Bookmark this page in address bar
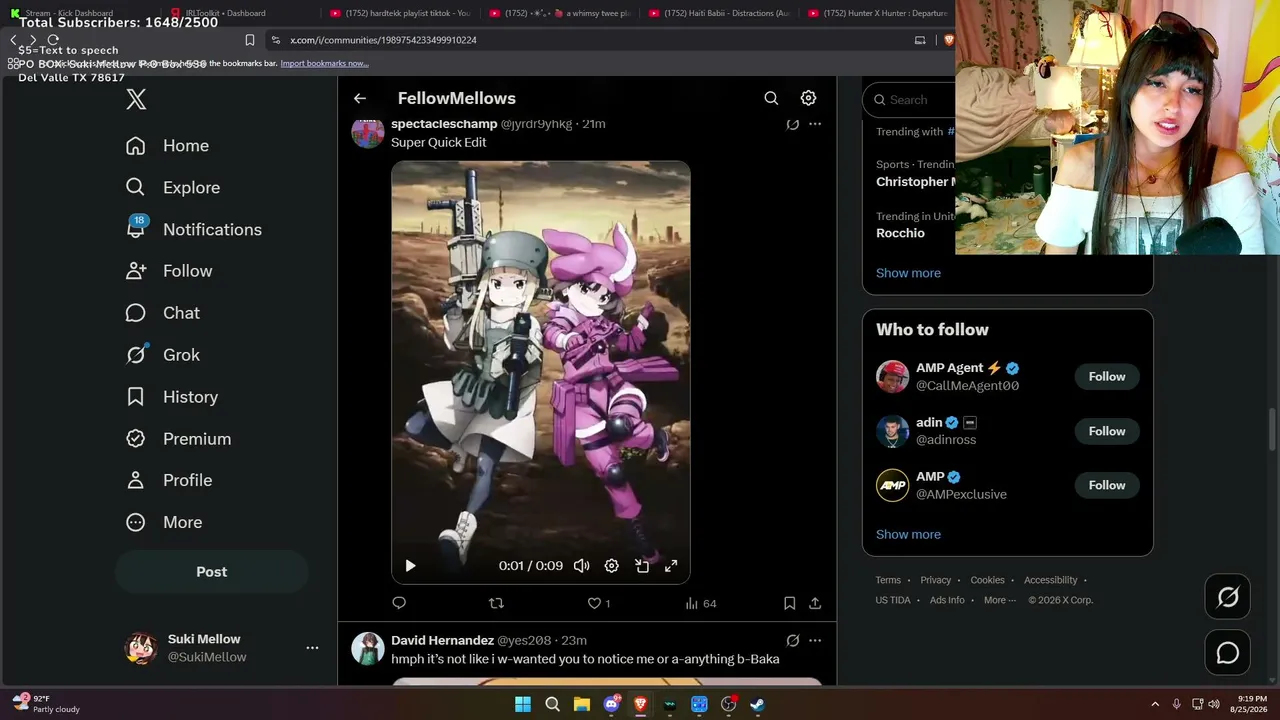This screenshot has width=1280, height=720. pos(249,40)
